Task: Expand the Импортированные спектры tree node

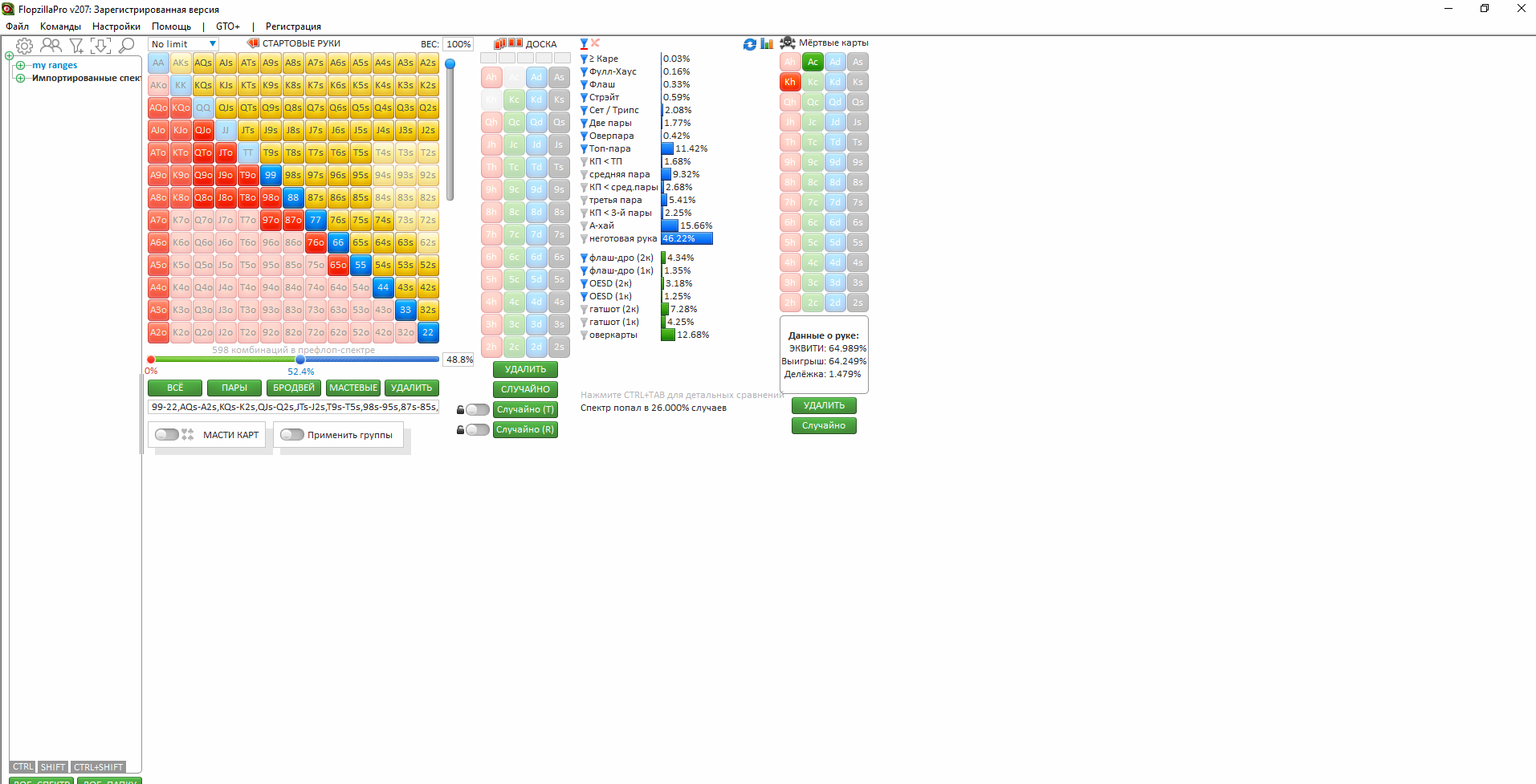Action: pos(21,78)
